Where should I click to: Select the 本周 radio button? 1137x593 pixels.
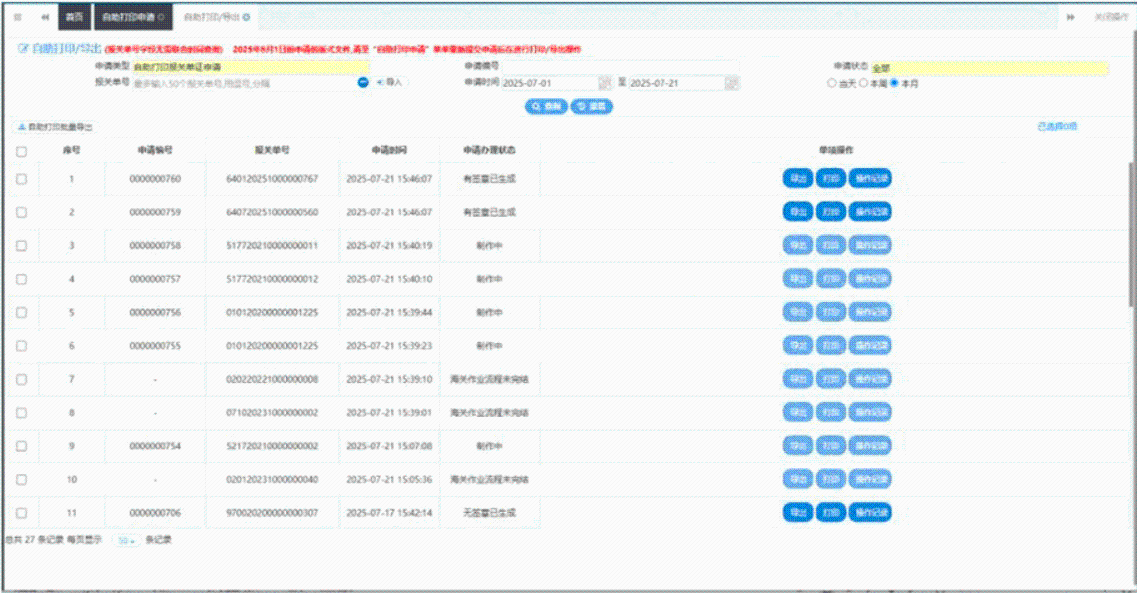[x=864, y=83]
